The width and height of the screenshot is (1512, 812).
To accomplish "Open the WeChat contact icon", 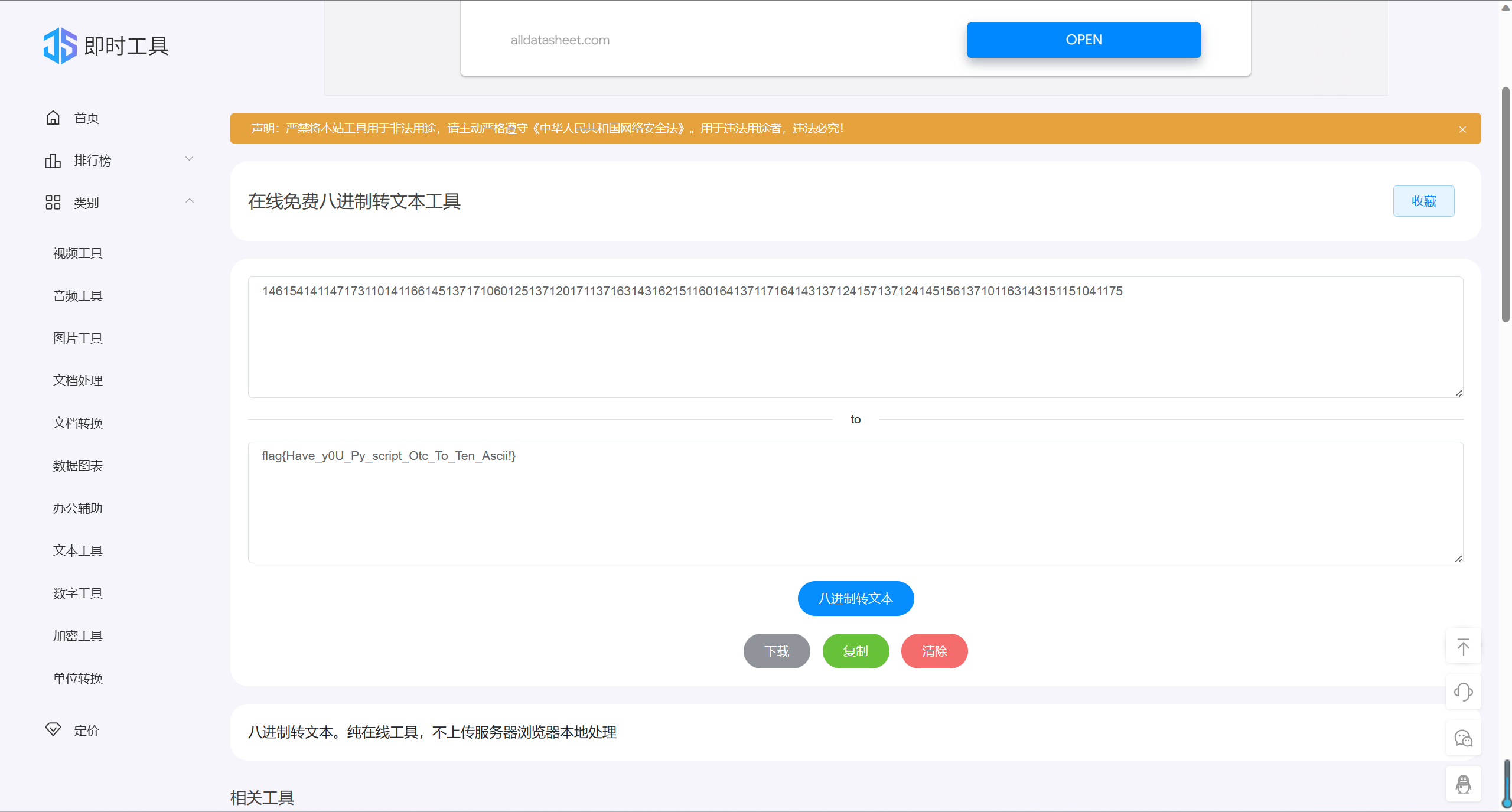I will click(x=1463, y=738).
